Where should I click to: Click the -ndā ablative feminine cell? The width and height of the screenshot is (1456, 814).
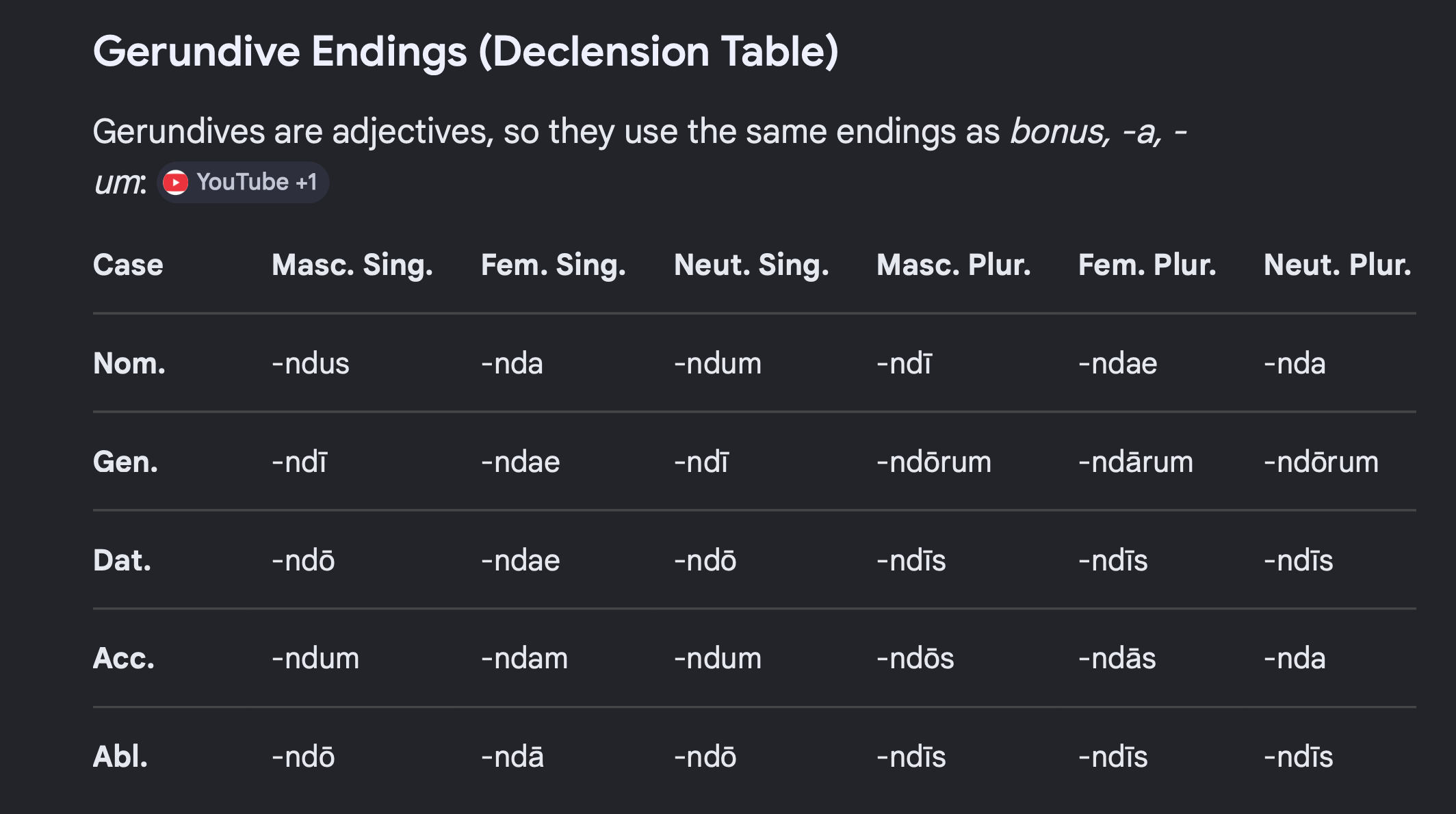point(512,757)
